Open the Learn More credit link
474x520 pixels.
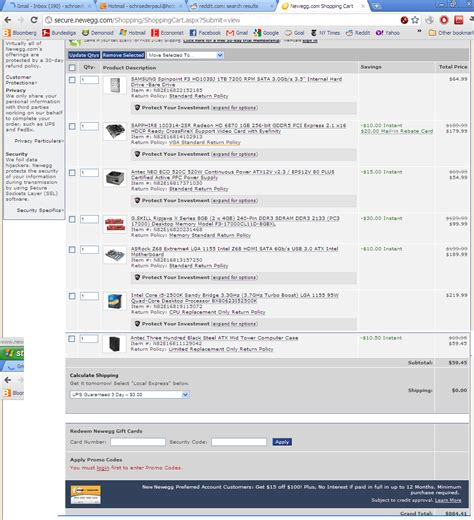click(448, 500)
